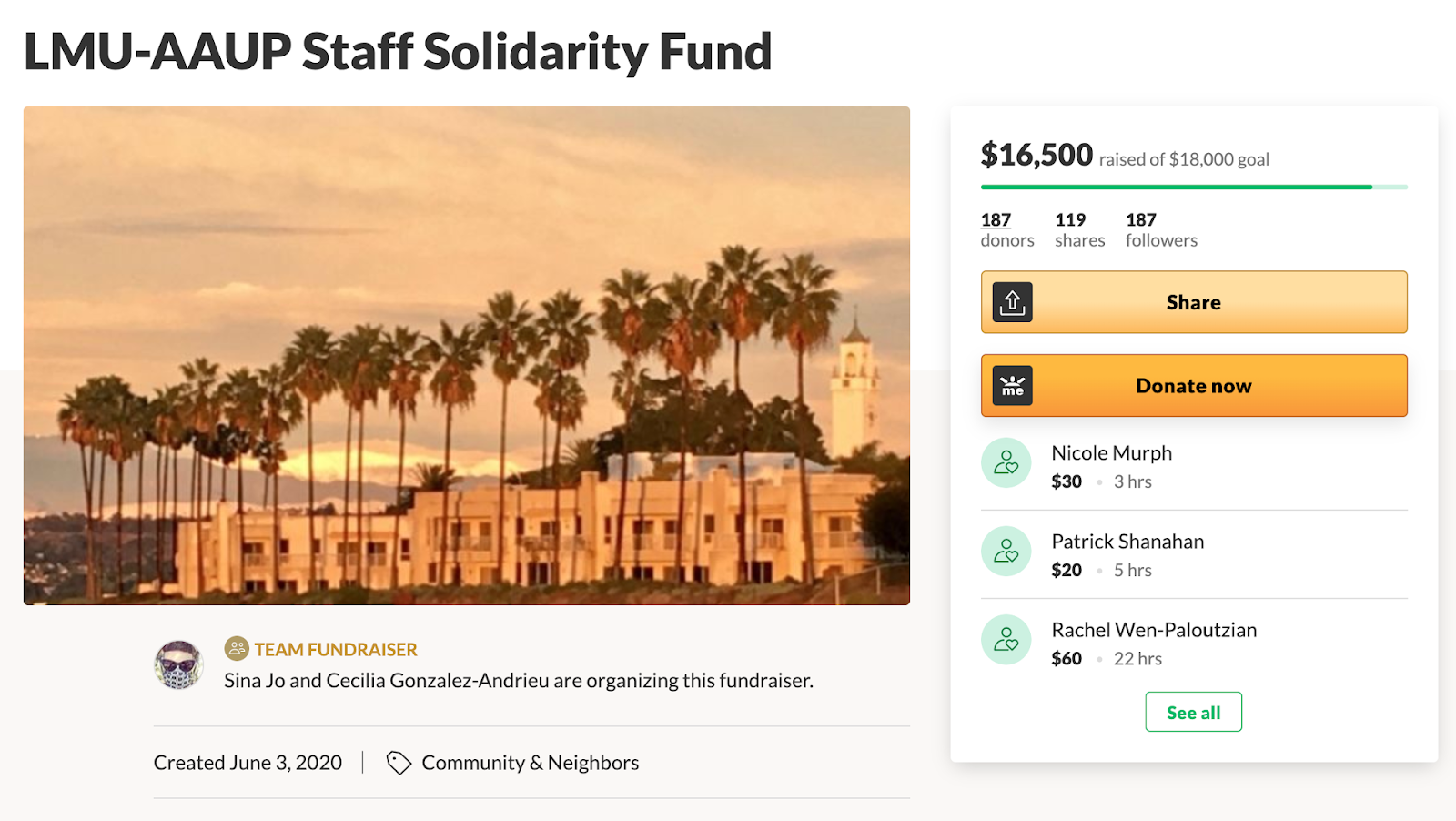Viewport: 1456px width, 821px height.
Task: Click the campus sunset campaign photo
Action: coord(466,355)
